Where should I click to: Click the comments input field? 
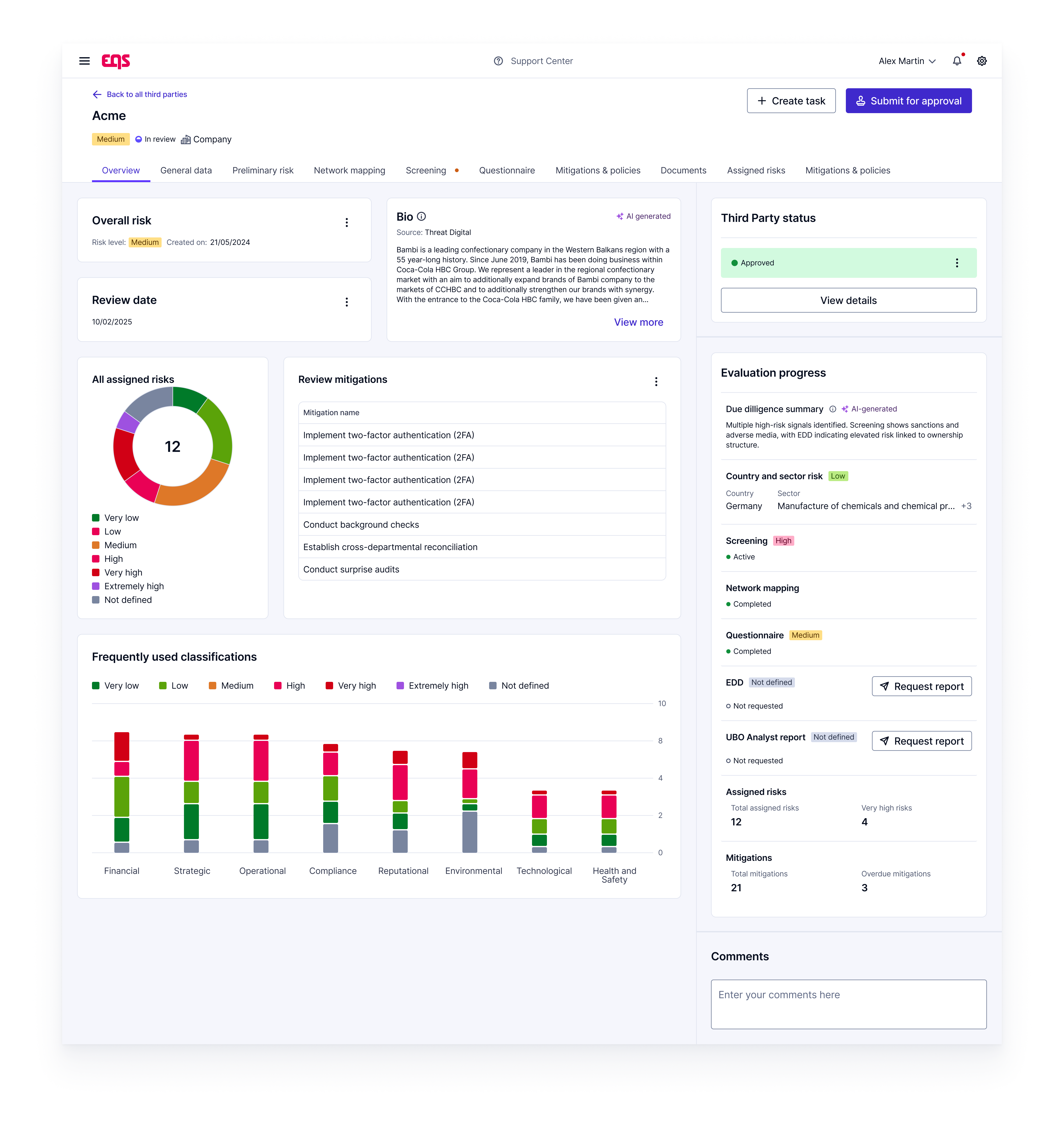click(x=849, y=1004)
